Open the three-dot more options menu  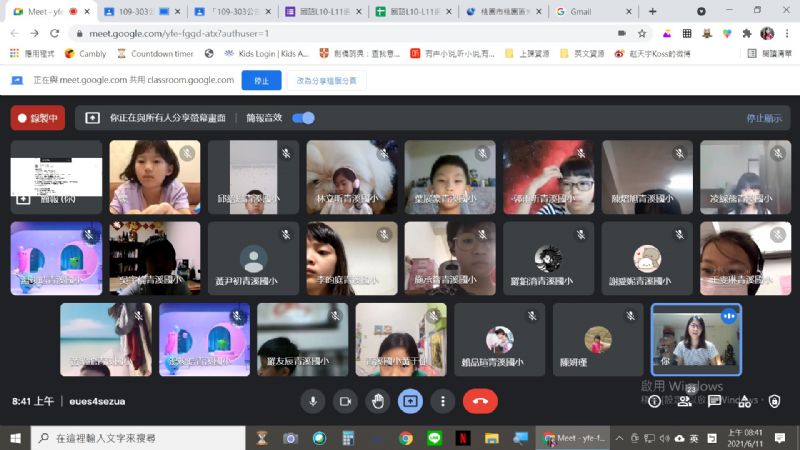click(x=442, y=401)
